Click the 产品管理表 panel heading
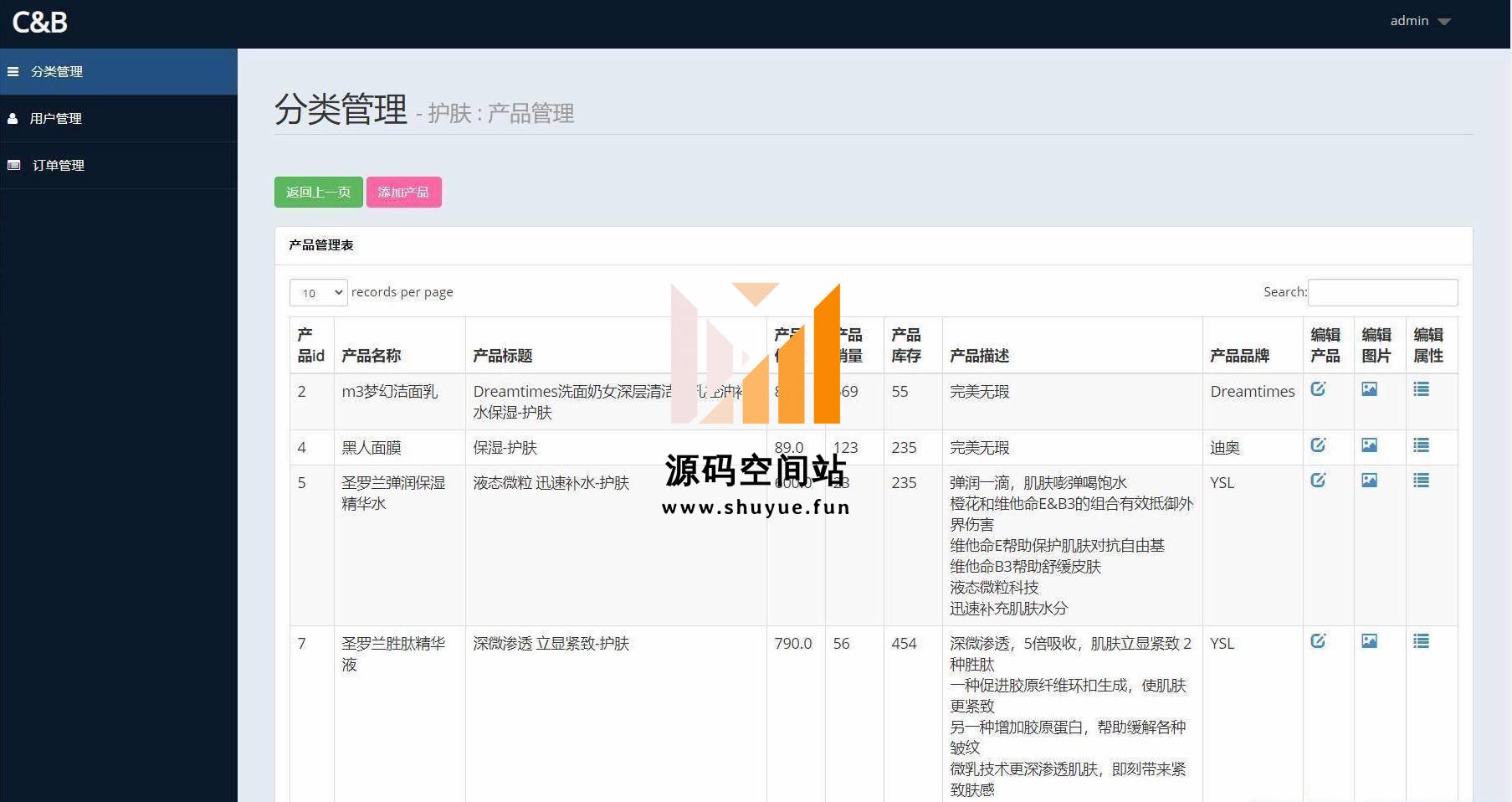 (321, 245)
